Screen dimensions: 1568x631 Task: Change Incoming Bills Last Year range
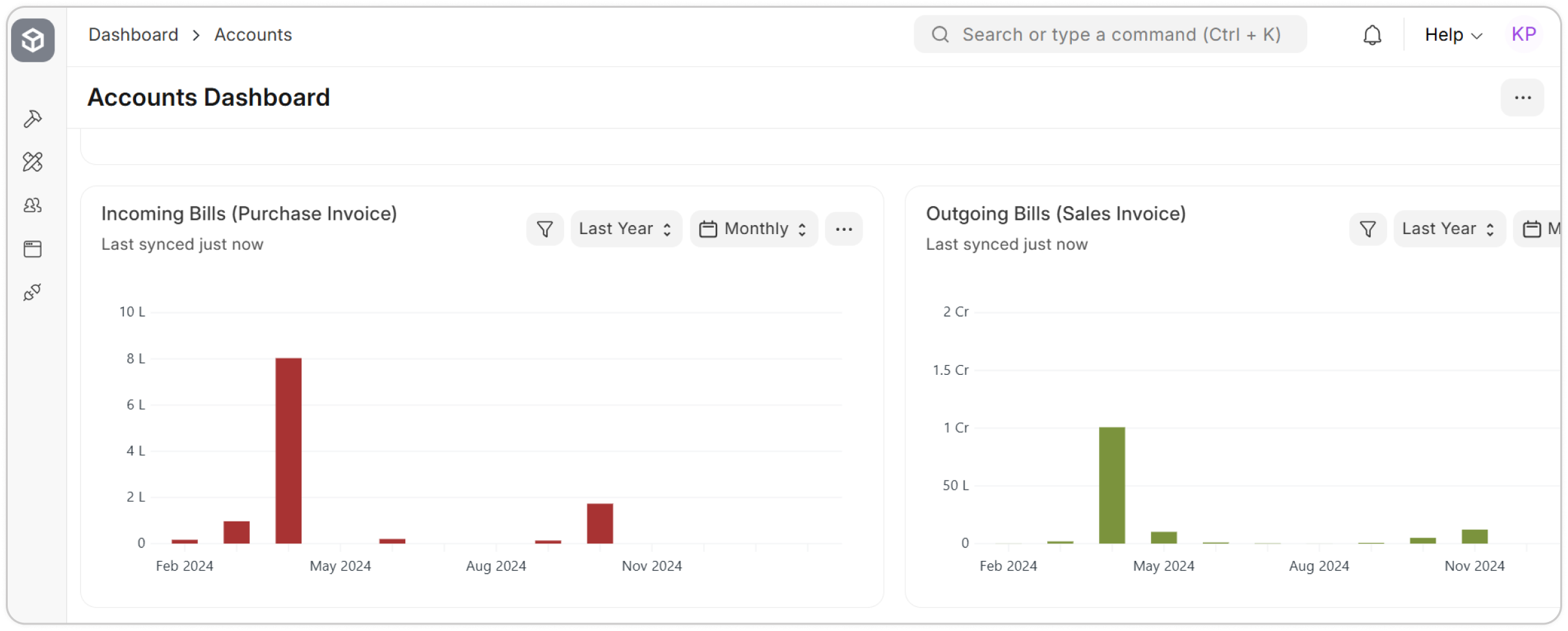(x=626, y=229)
